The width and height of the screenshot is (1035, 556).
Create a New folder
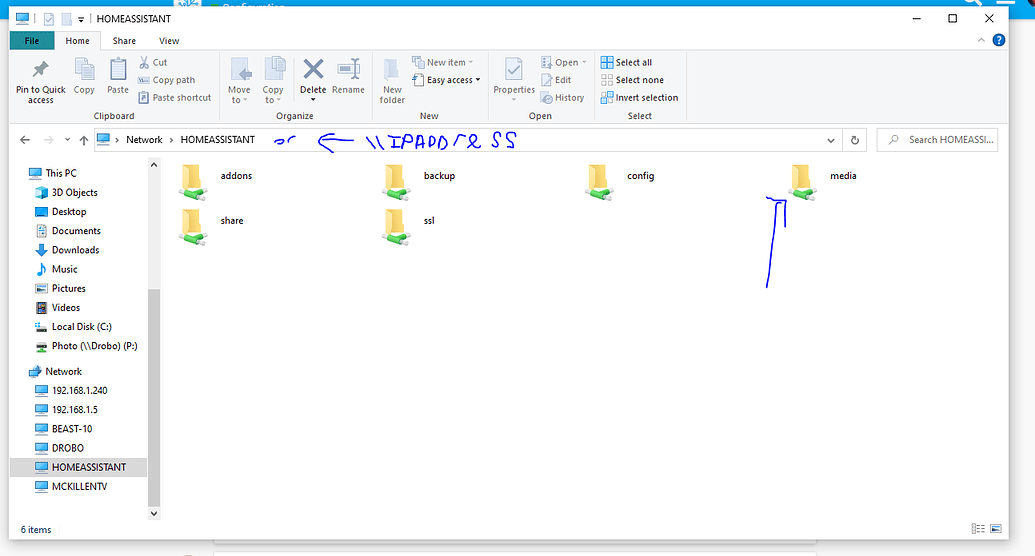(392, 81)
